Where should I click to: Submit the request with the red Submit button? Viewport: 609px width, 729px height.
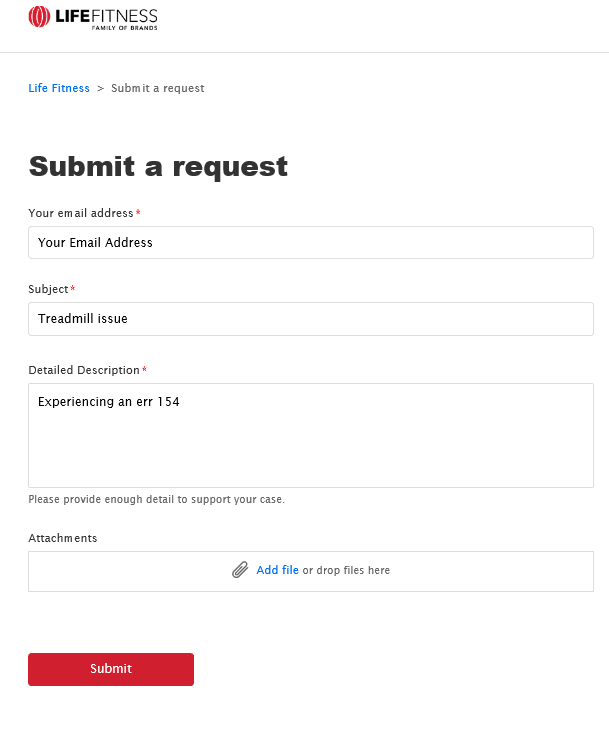click(111, 669)
